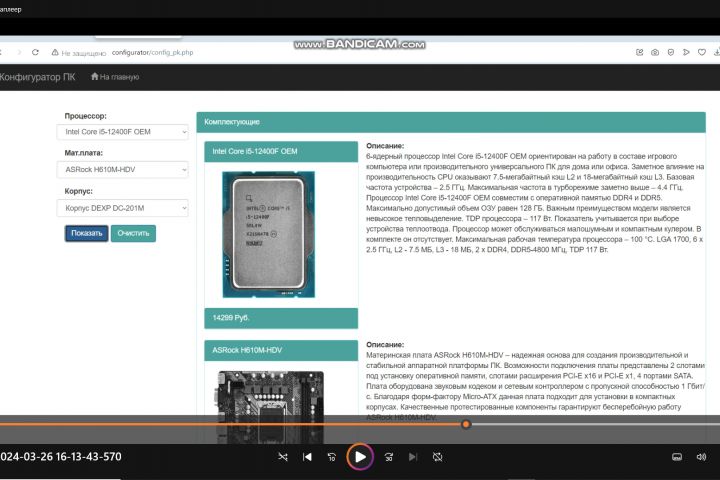The image size is (720, 480).
Task: Click the "Комплектующие" panel header
Action: [451, 122]
